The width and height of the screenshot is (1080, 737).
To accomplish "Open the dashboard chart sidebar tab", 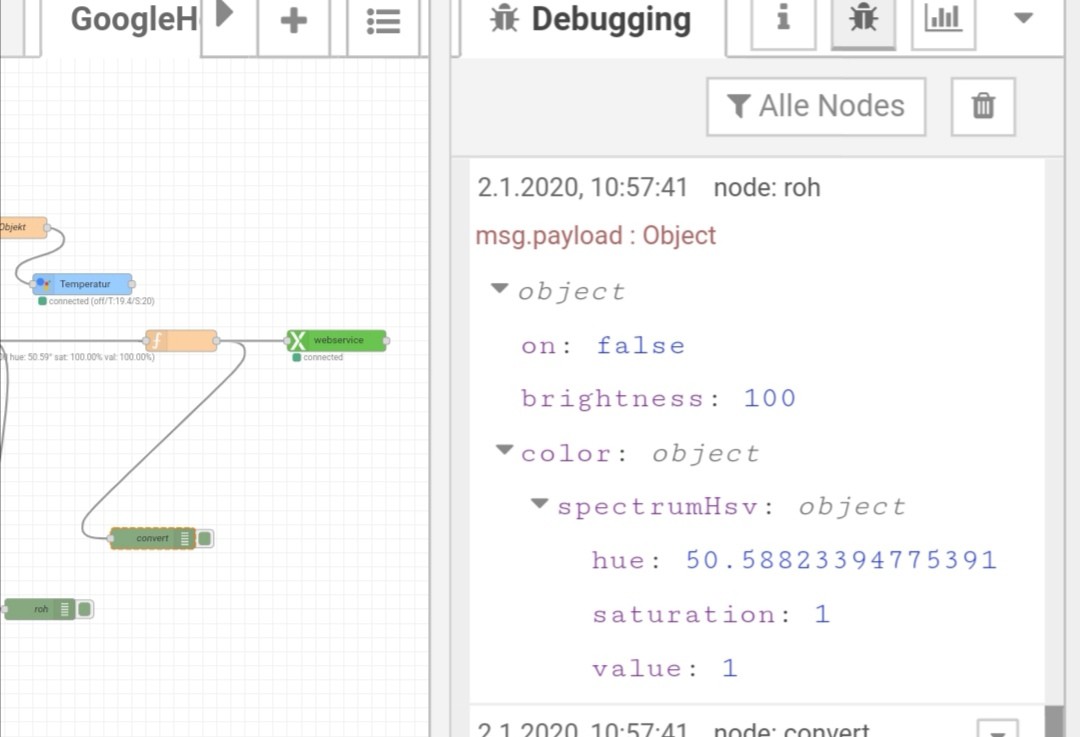I will coord(943,19).
